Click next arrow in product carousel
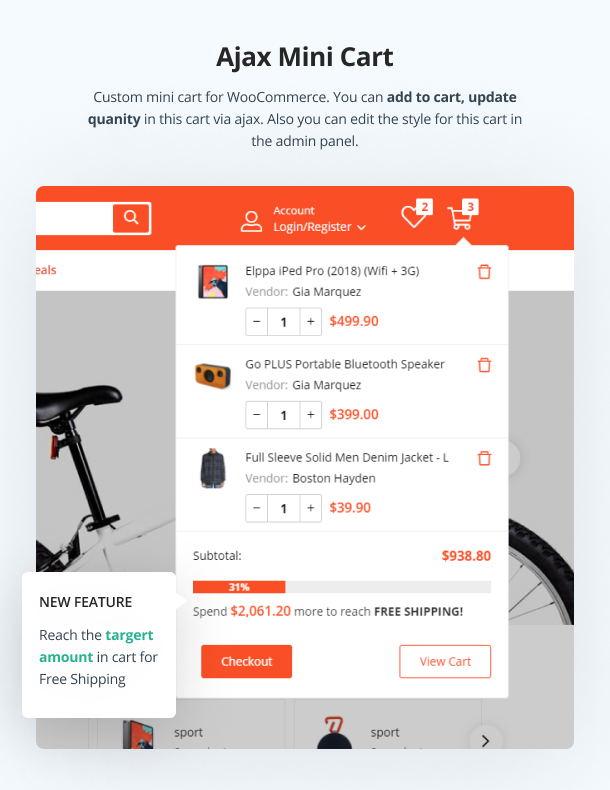610x790 pixels. pos(485,741)
